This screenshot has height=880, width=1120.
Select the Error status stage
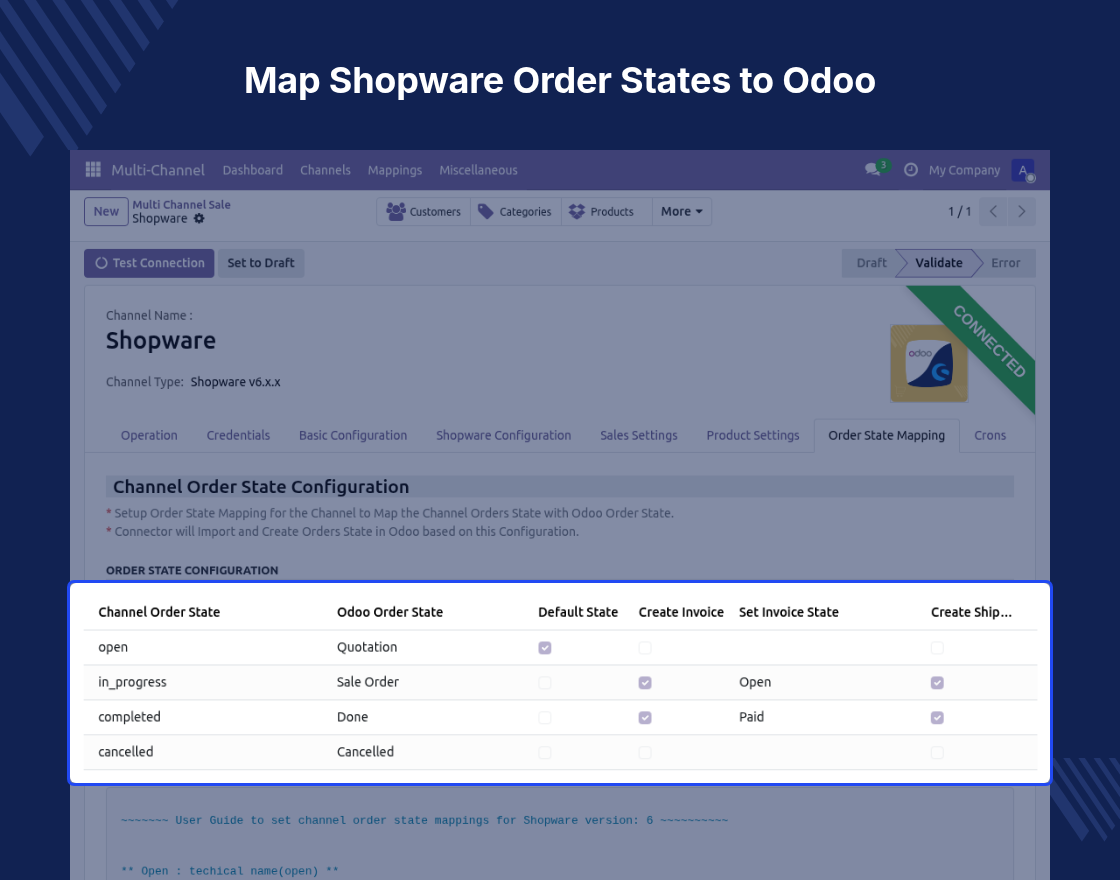1006,263
